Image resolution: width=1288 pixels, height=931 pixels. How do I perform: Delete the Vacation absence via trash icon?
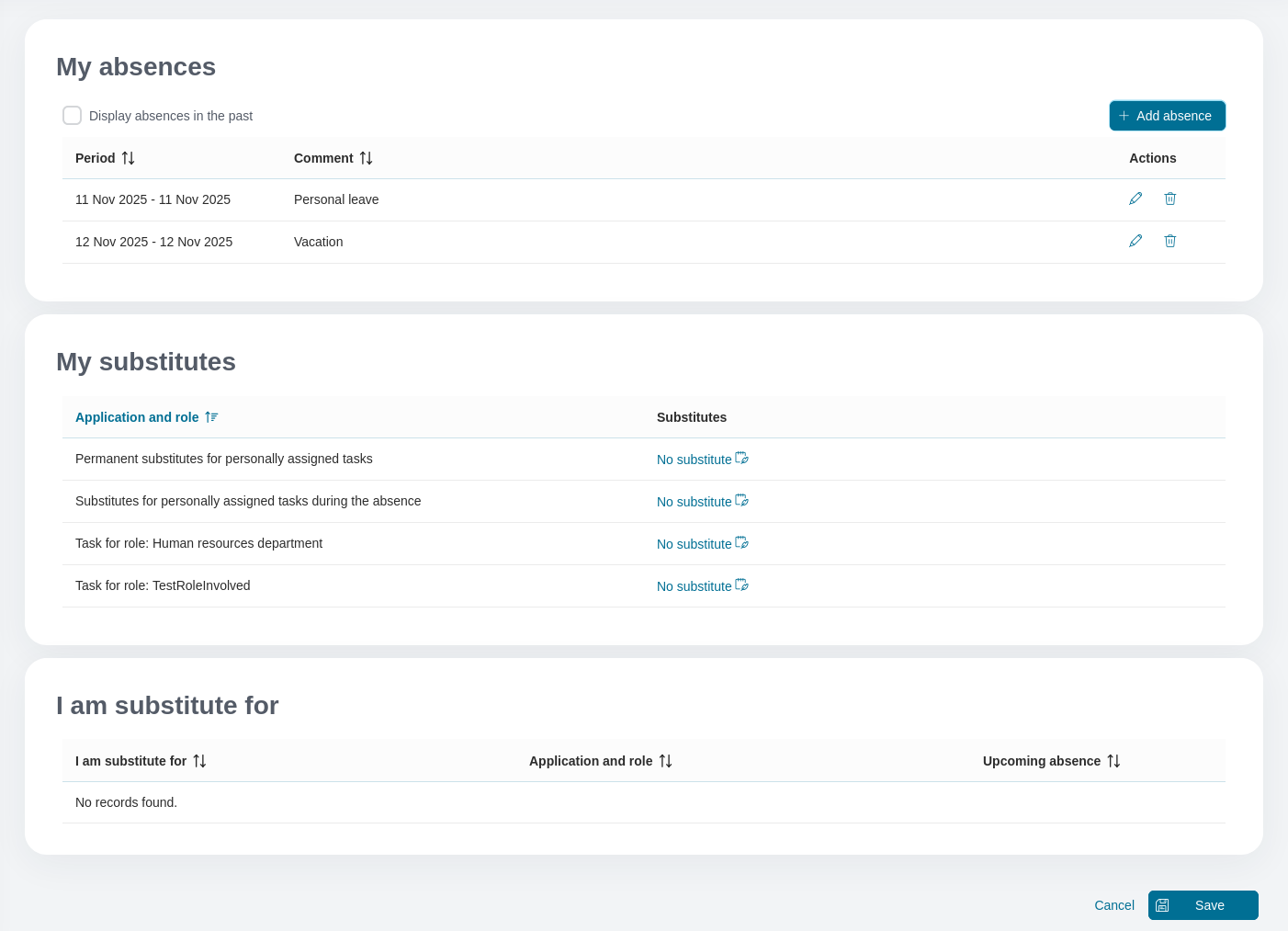[1170, 241]
